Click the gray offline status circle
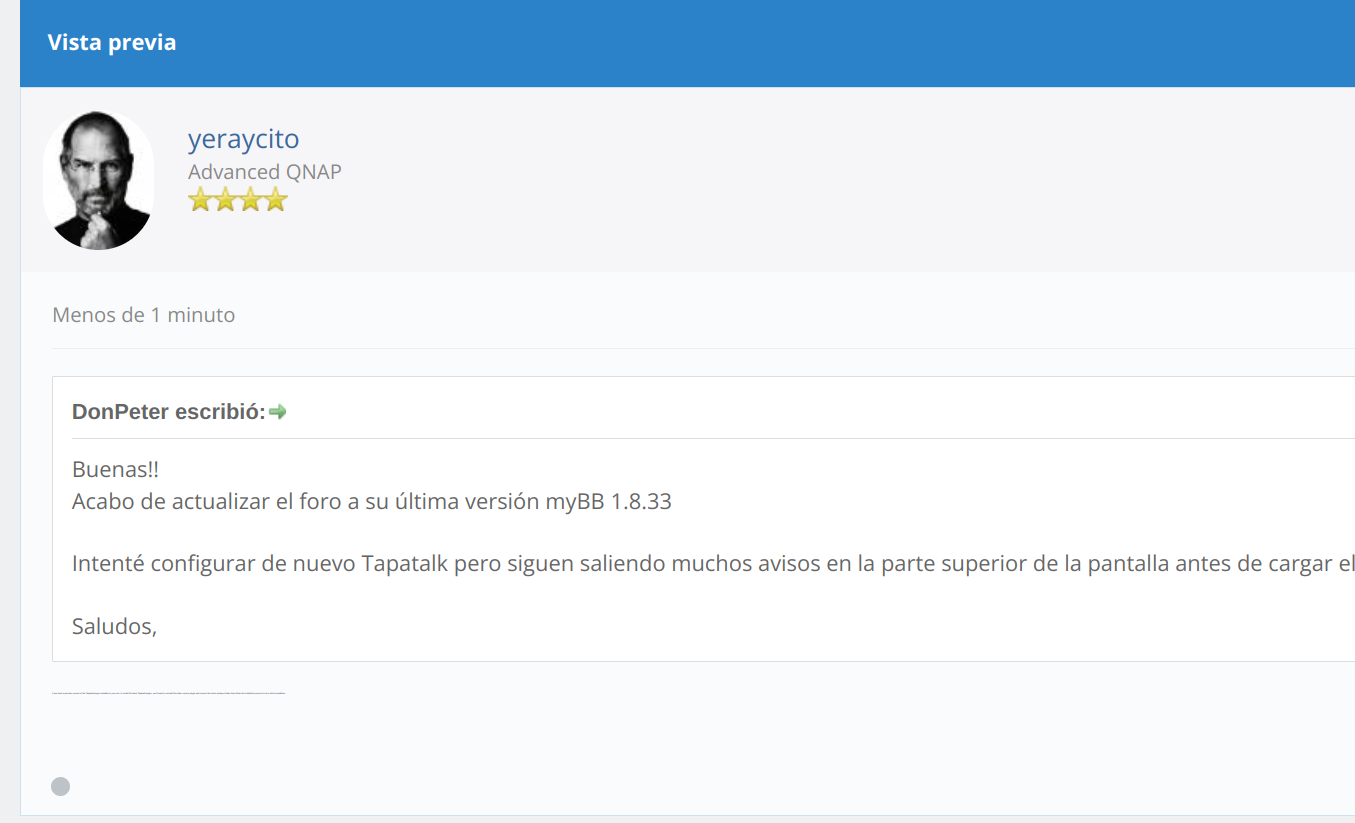 61,787
